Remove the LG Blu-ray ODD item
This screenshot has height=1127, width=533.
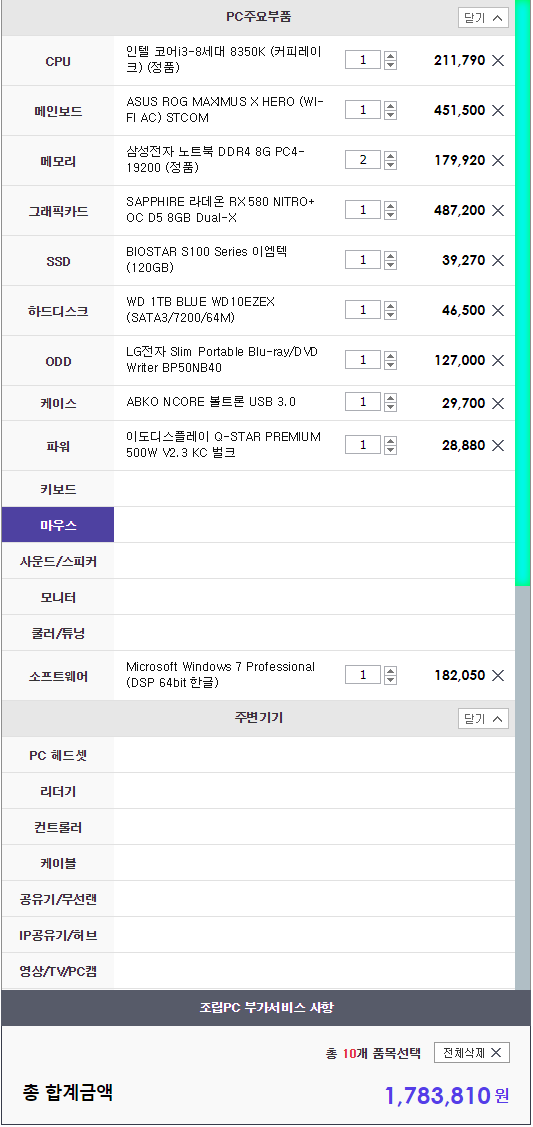point(498,360)
